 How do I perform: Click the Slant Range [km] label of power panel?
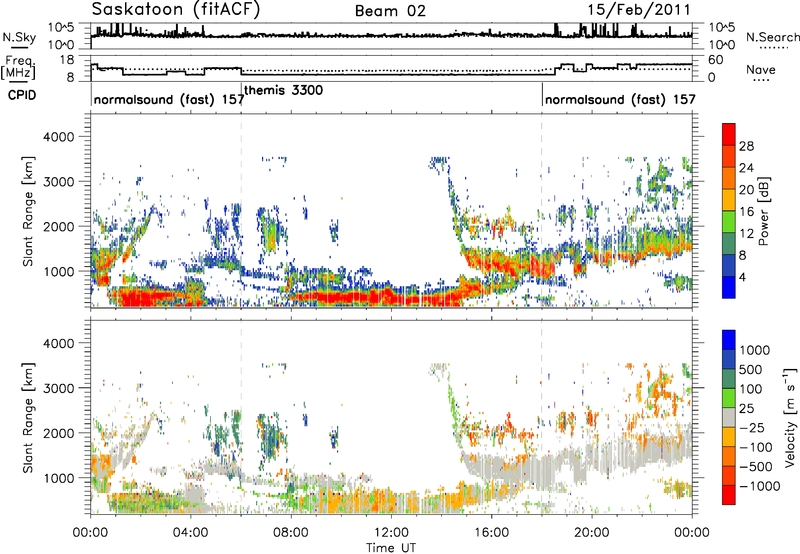[x=28, y=211]
